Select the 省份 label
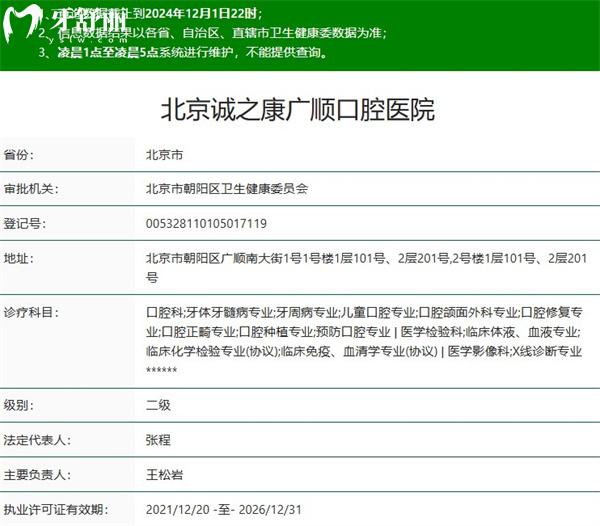The image size is (600, 526). 19,155
